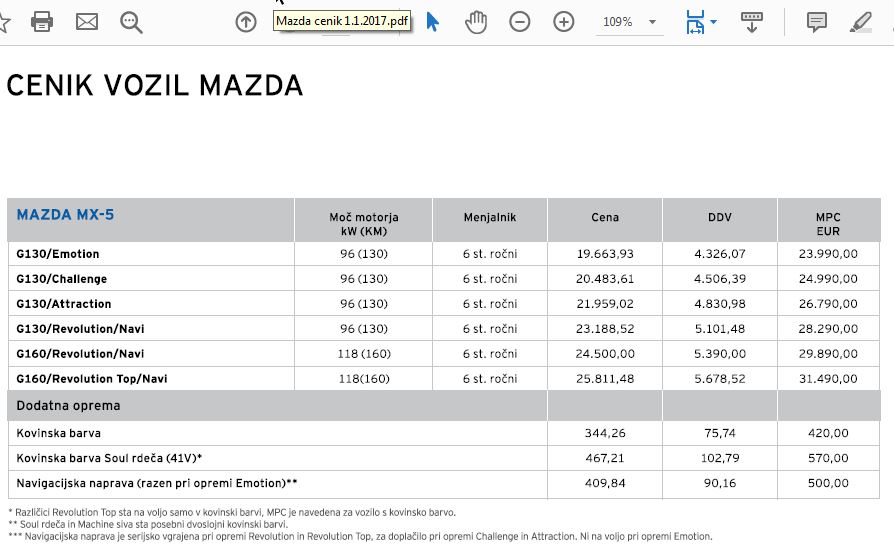The width and height of the screenshot is (894, 550).
Task: Select the Hand pan tool
Action: [476, 22]
